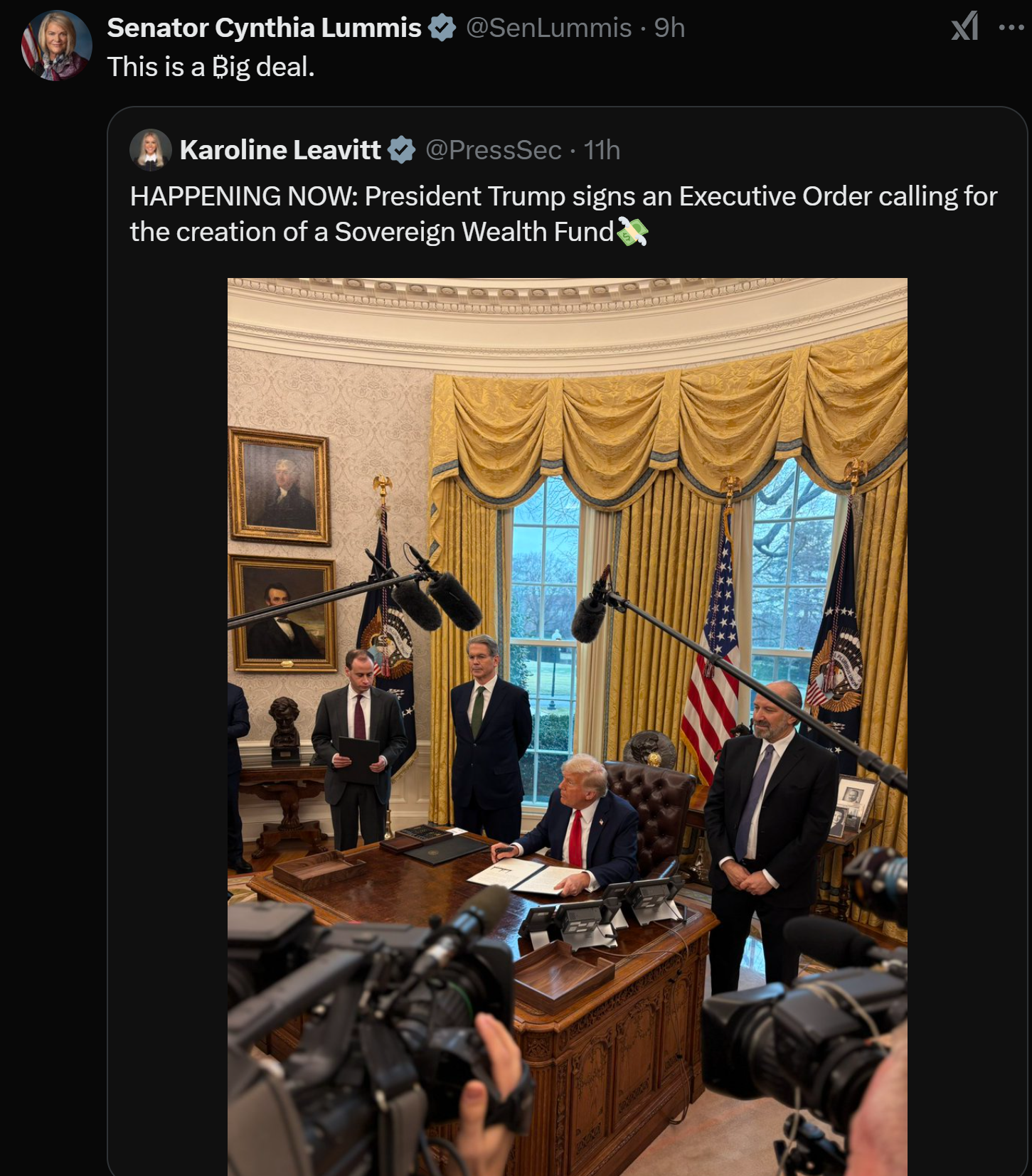Open Senator Lummis's profile avatar

click(x=57, y=46)
